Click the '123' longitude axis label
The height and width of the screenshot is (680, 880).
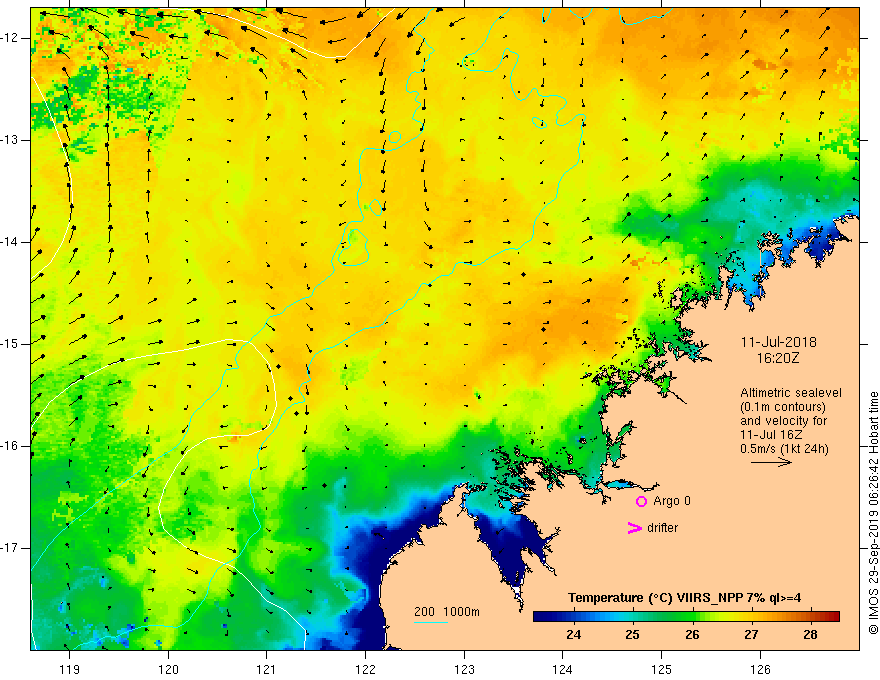point(464,669)
